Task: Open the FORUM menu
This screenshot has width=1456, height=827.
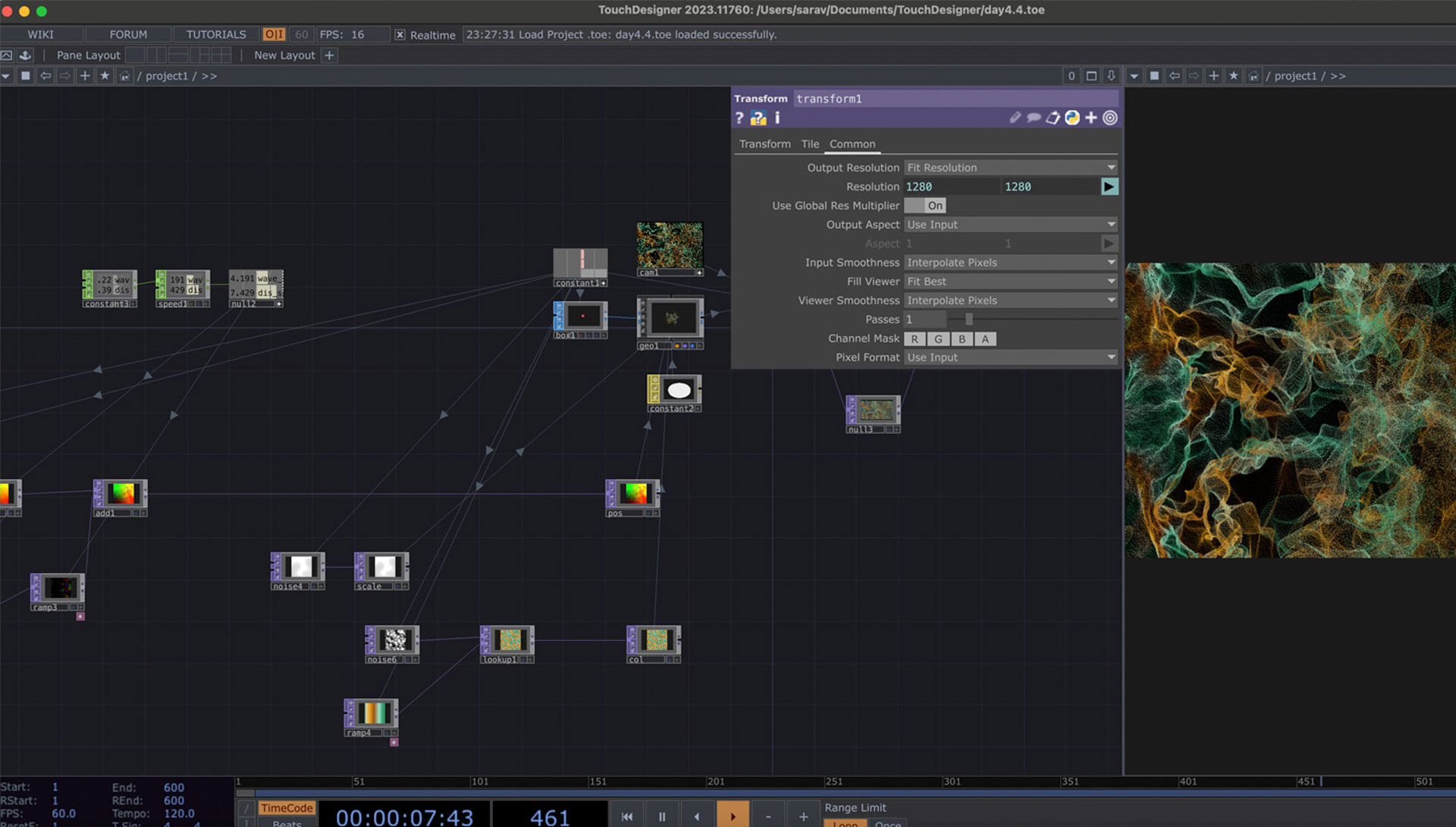Action: [x=128, y=34]
